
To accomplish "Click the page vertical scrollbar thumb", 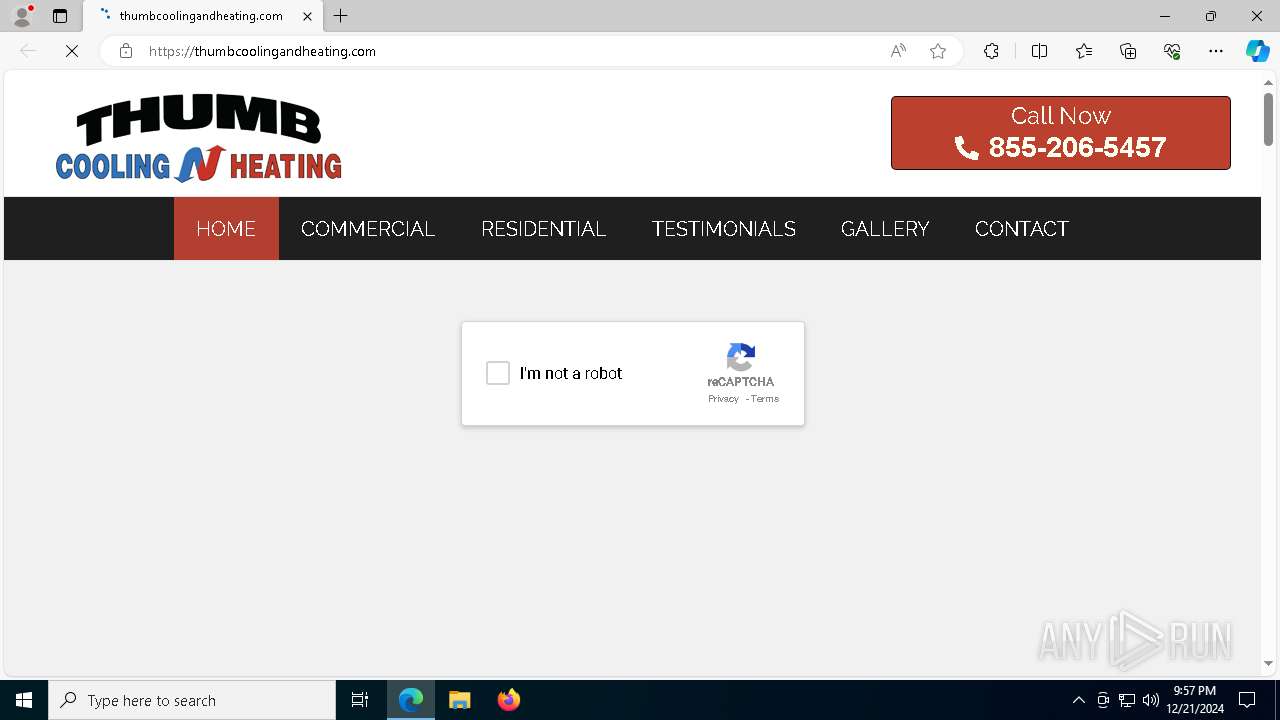I will (1268, 119).
